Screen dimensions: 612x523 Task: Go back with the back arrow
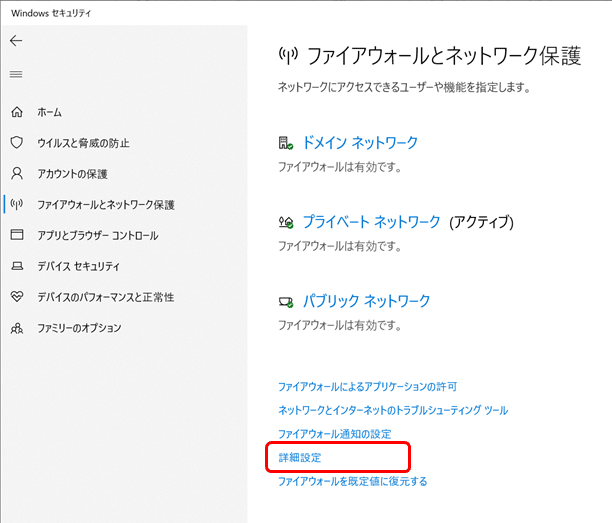coord(16,41)
